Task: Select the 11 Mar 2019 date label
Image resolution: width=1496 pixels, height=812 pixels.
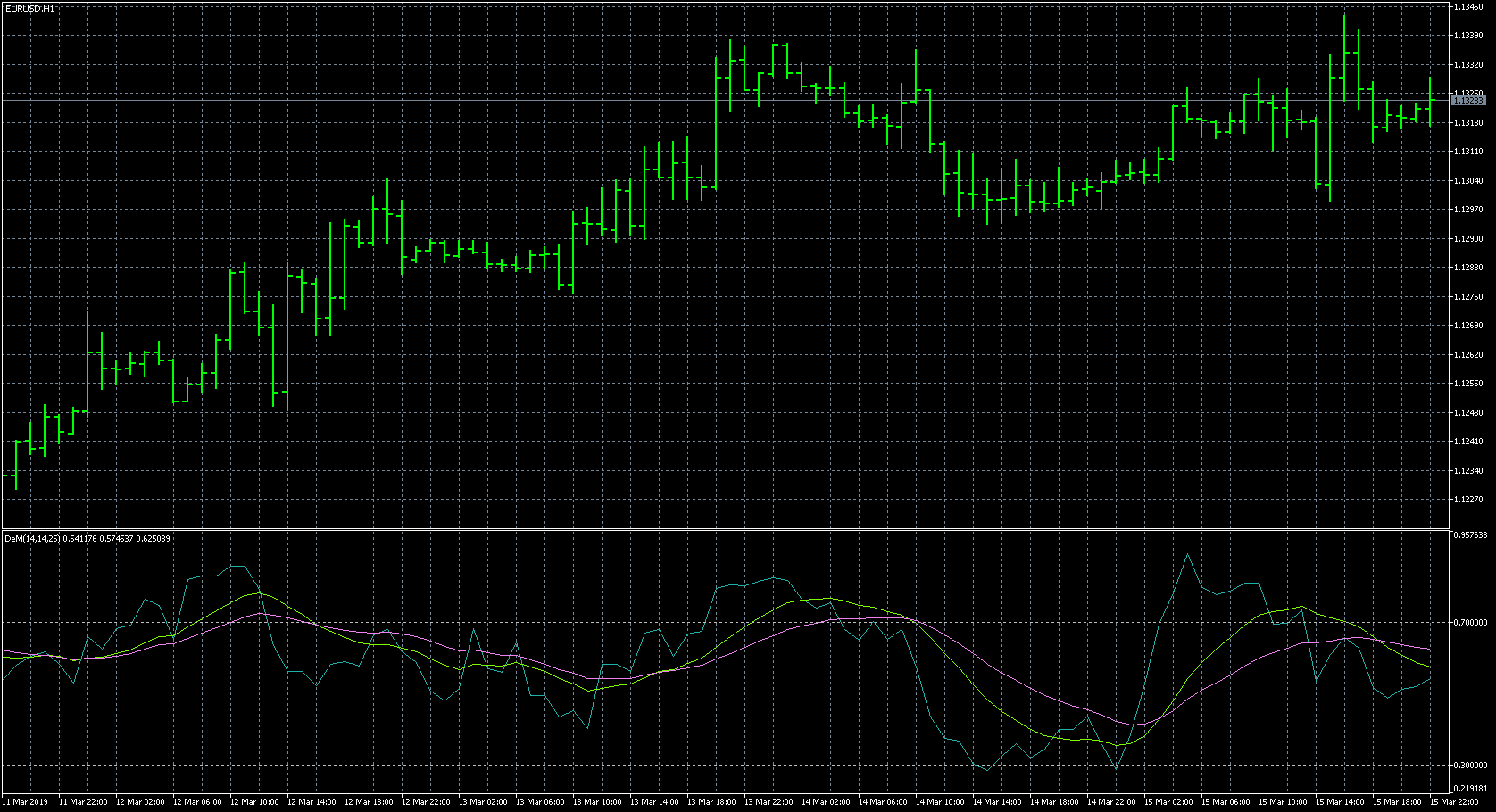Action: [26, 802]
